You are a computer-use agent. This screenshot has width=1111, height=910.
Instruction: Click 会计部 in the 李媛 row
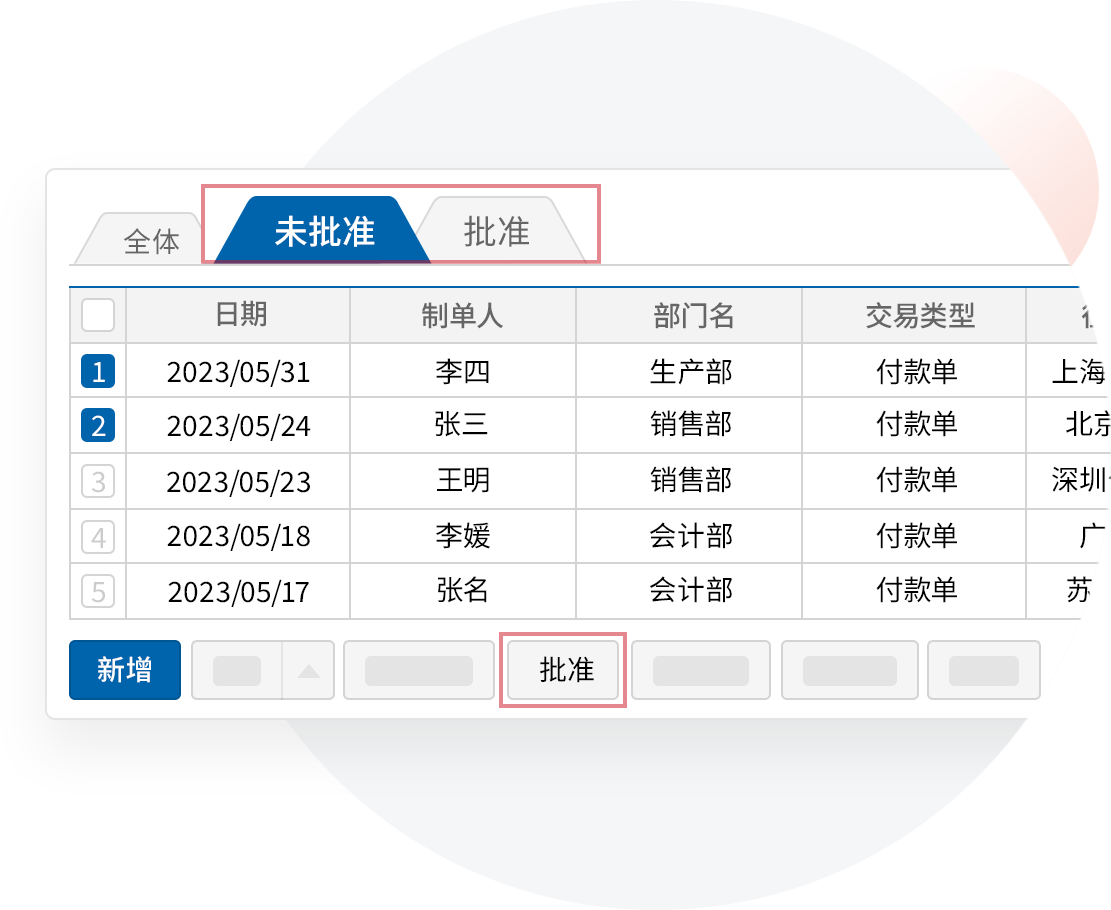[690, 537]
